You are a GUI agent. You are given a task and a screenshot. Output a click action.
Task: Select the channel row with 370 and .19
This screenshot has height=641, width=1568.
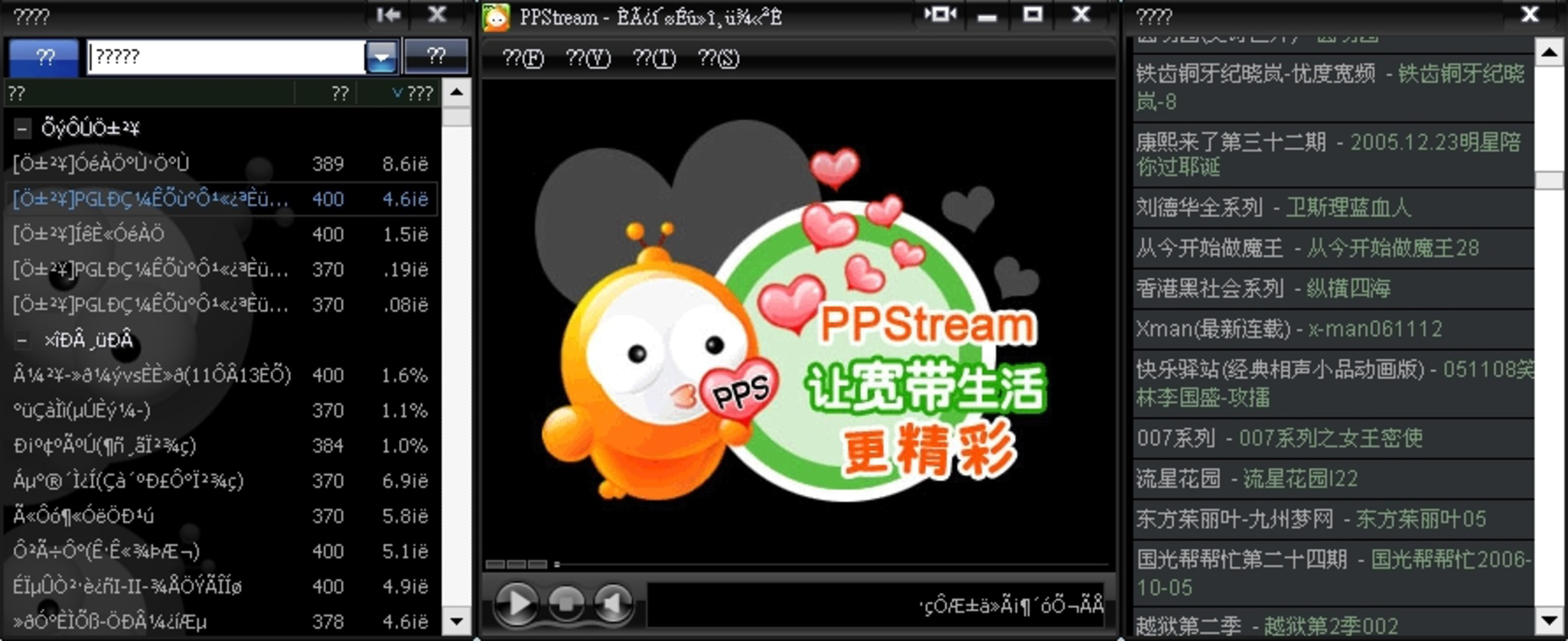point(222,269)
